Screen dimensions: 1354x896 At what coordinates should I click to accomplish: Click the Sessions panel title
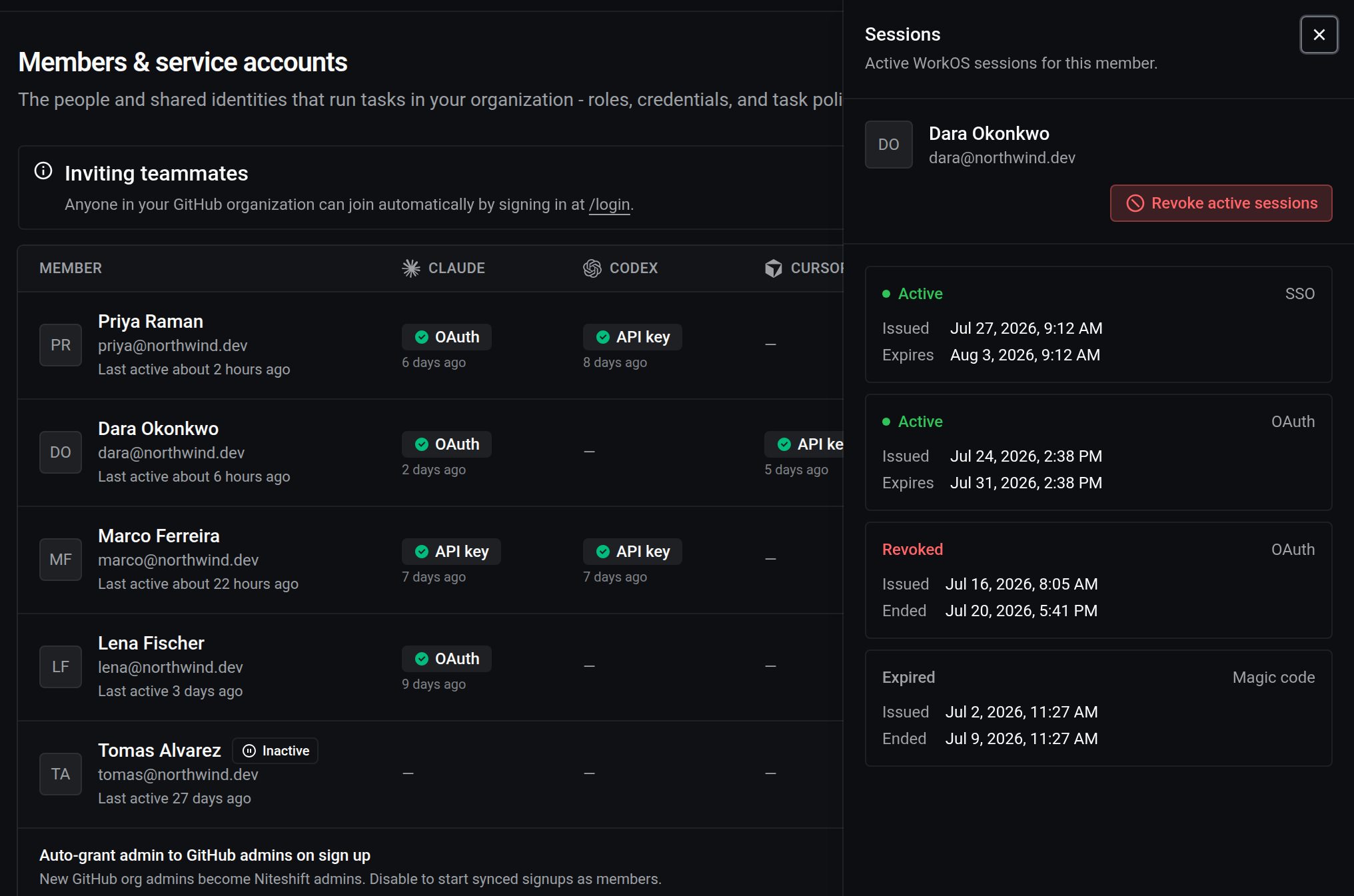(902, 35)
